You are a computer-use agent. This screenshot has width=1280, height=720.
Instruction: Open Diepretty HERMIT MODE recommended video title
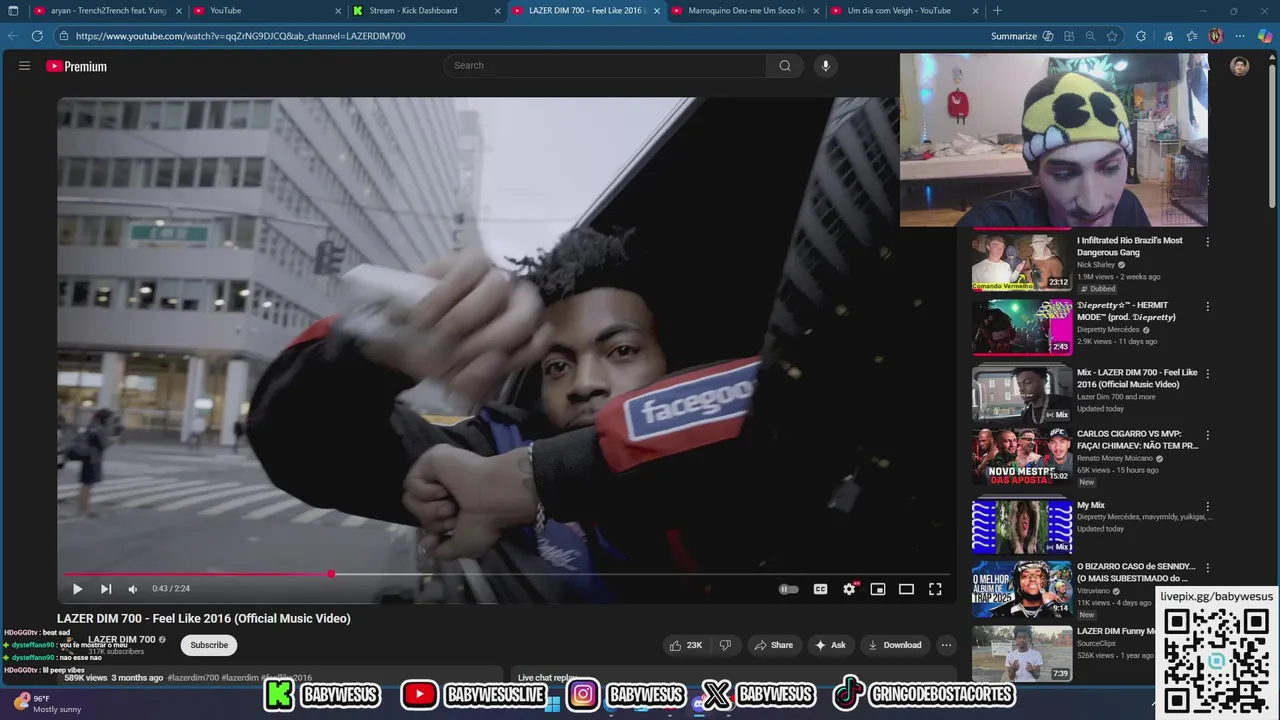1126,311
